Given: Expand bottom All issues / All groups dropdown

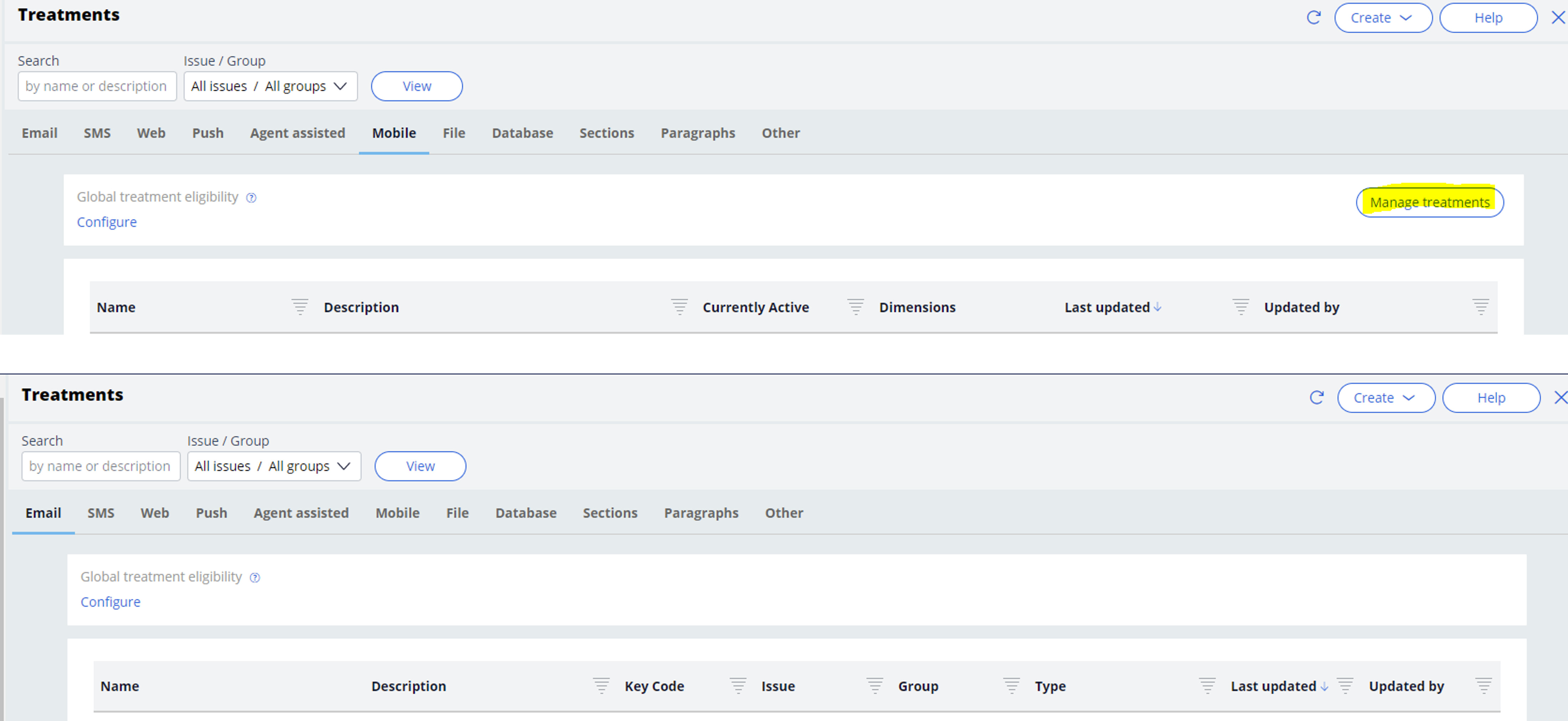Looking at the screenshot, I should point(274,467).
